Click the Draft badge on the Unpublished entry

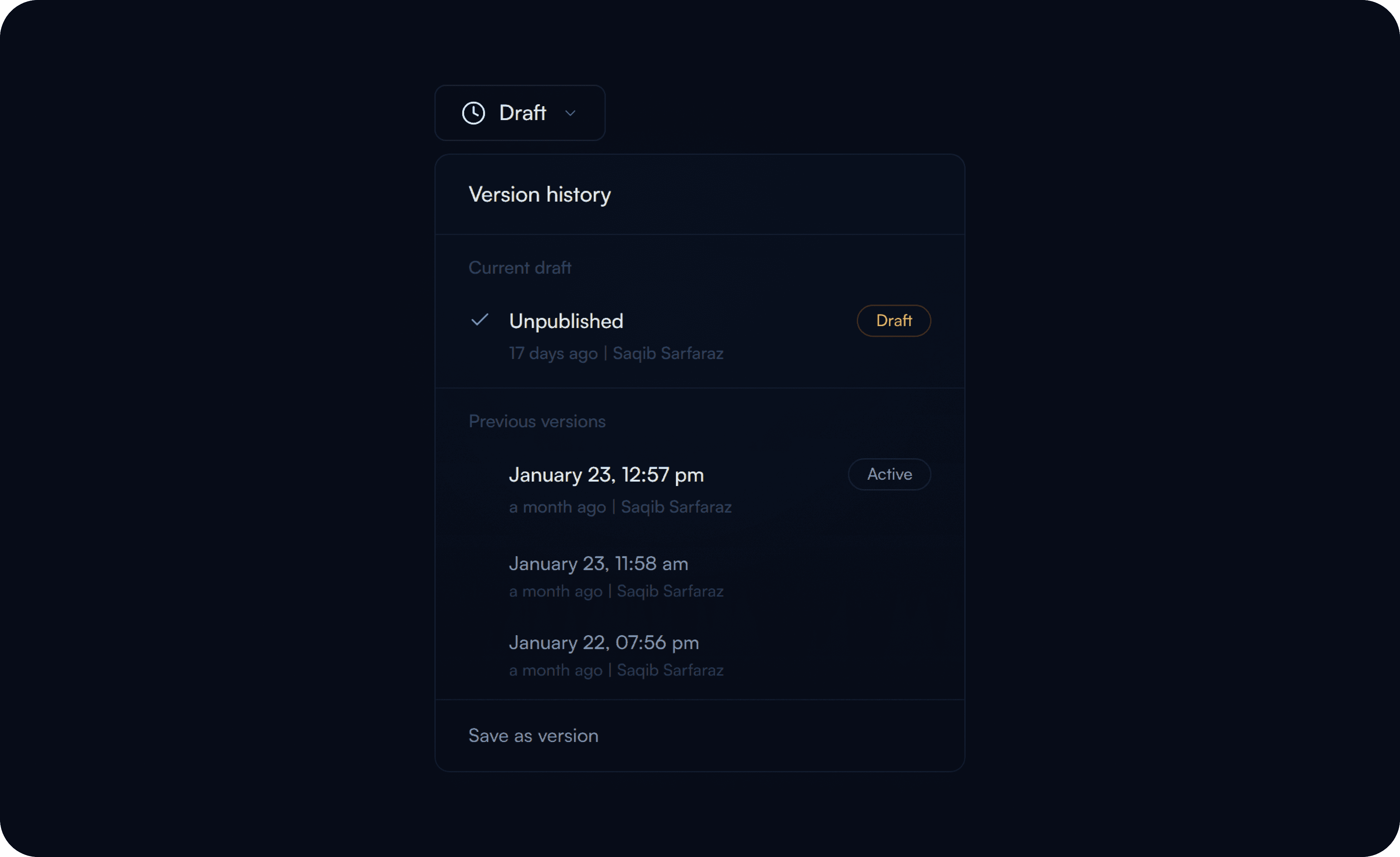pyautogui.click(x=893, y=320)
